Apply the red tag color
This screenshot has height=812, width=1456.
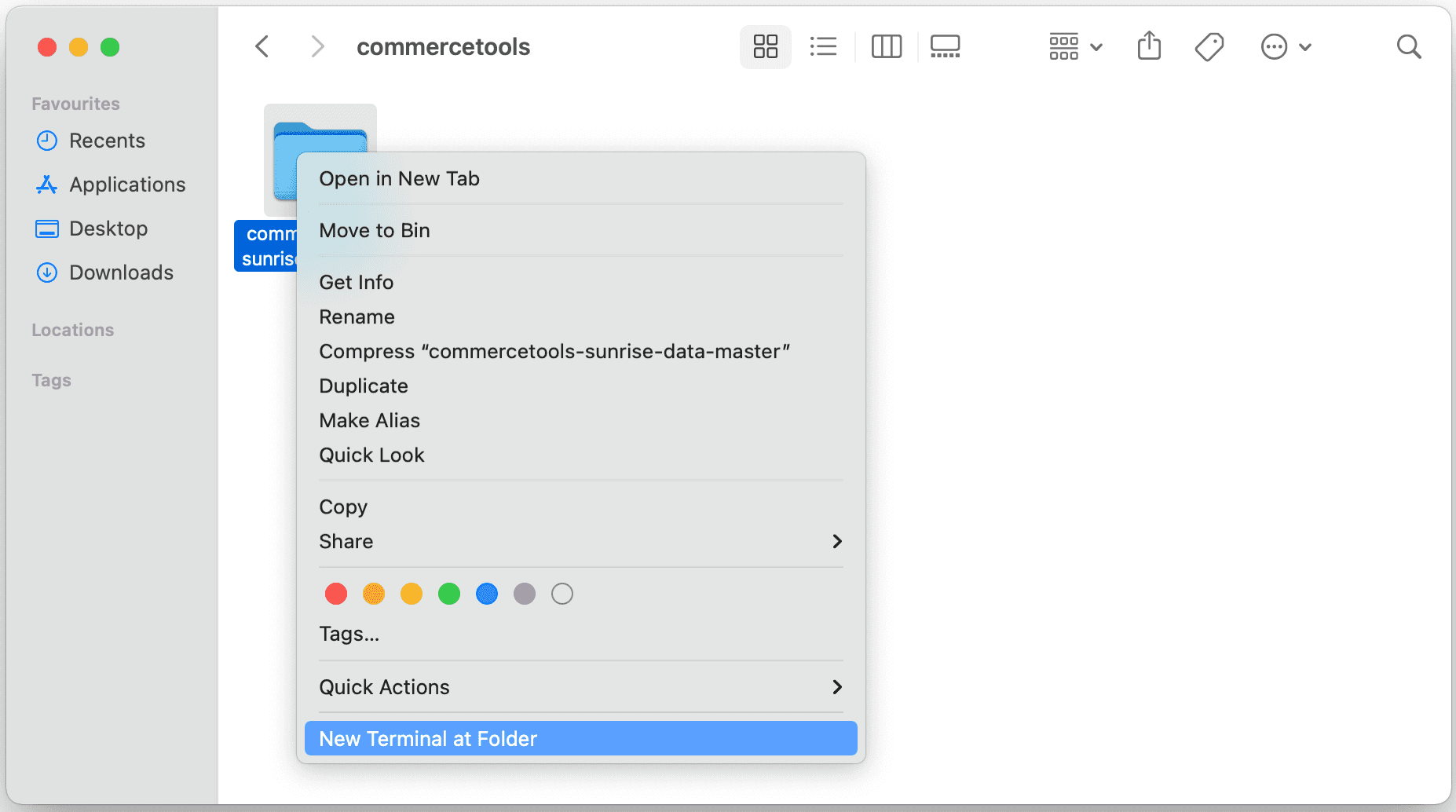coord(336,594)
